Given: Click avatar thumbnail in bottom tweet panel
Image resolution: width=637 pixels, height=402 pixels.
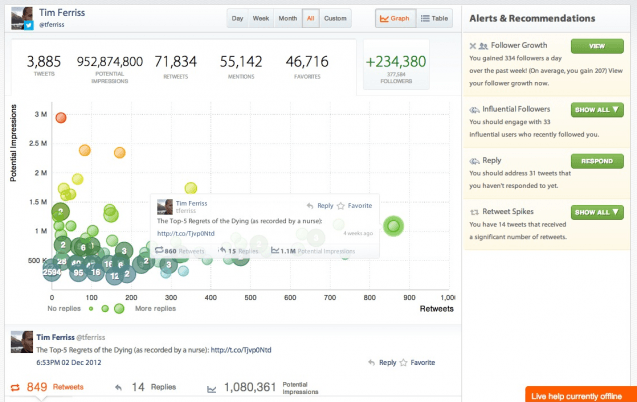Looking at the screenshot, I should 22,341.
